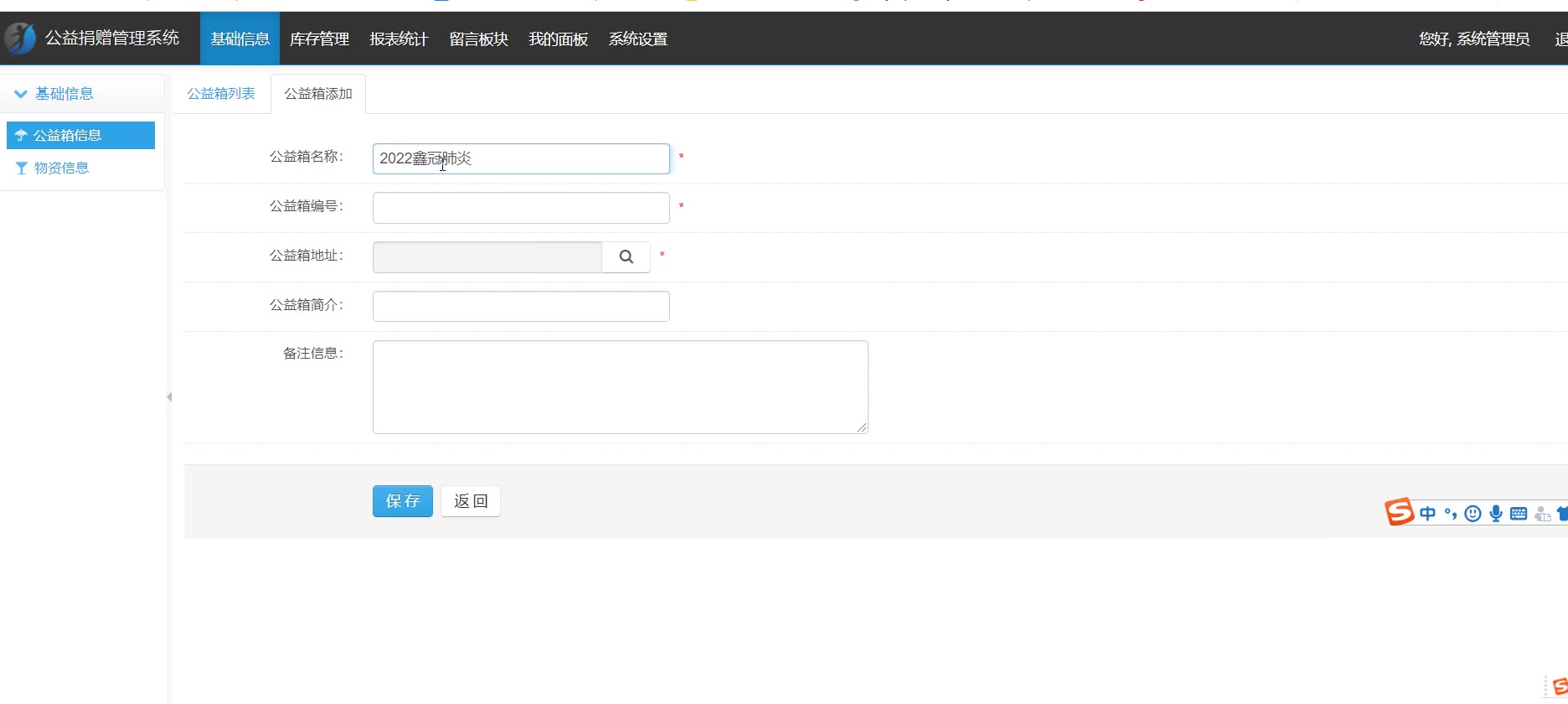This screenshot has height=704, width=1568.
Task: Click the funnel icon beside 物资信息
Action: 22,168
